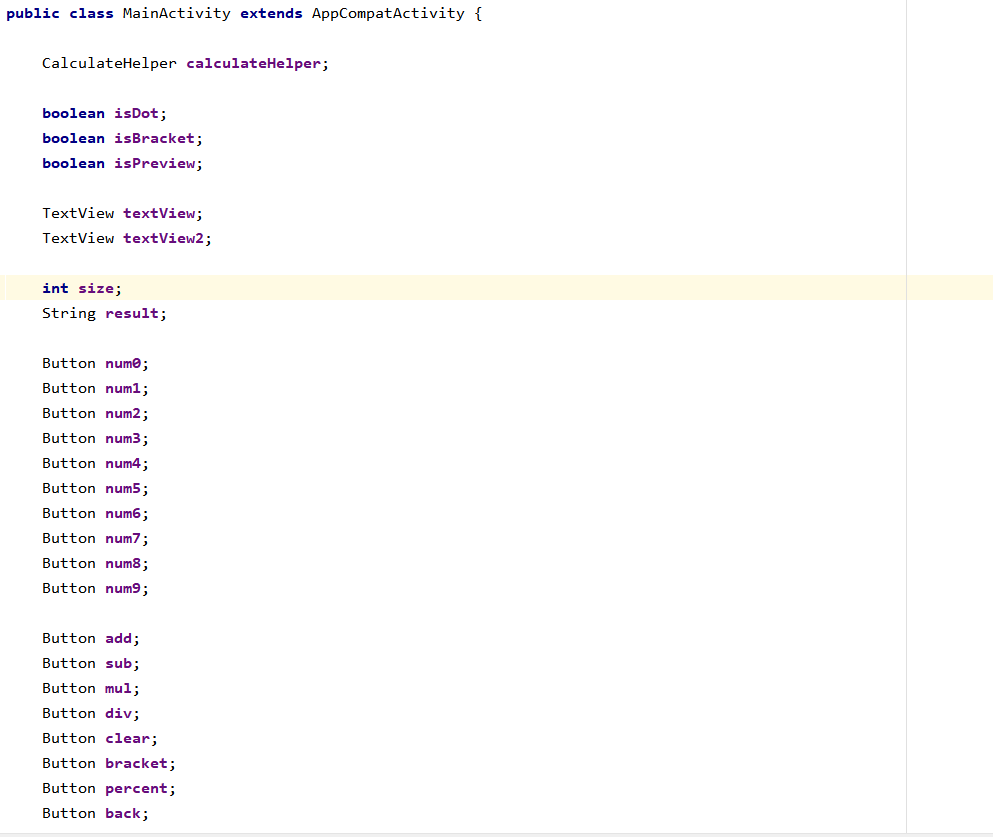The image size is (993, 837).
Task: Click the isPreview boolean field
Action: click(x=155, y=163)
